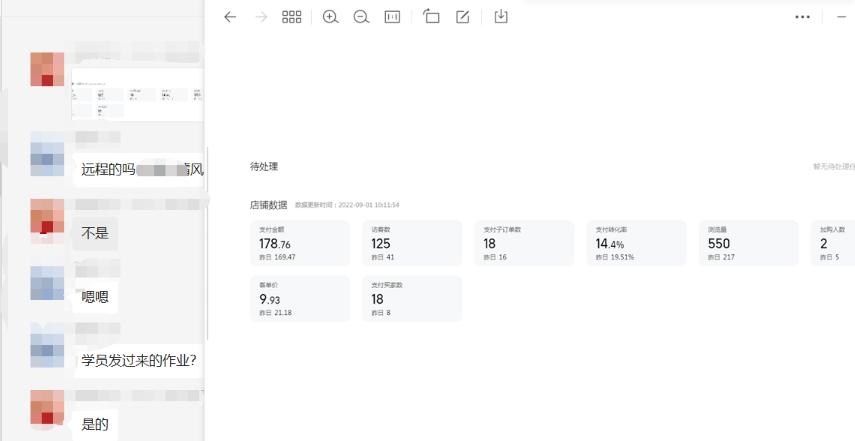Open the three-dot more options menu
Screen dimensions: 855x441
pos(802,17)
